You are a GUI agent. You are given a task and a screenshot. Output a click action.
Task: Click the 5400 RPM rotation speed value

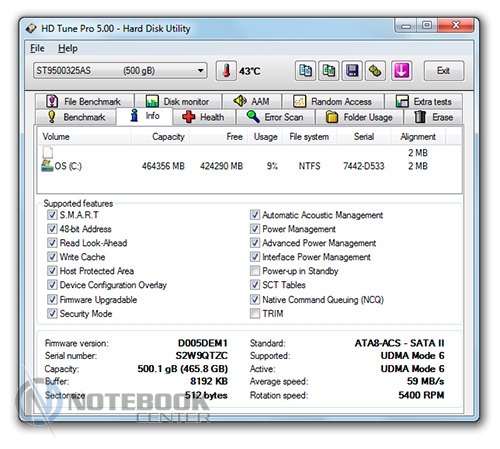[x=421, y=395]
